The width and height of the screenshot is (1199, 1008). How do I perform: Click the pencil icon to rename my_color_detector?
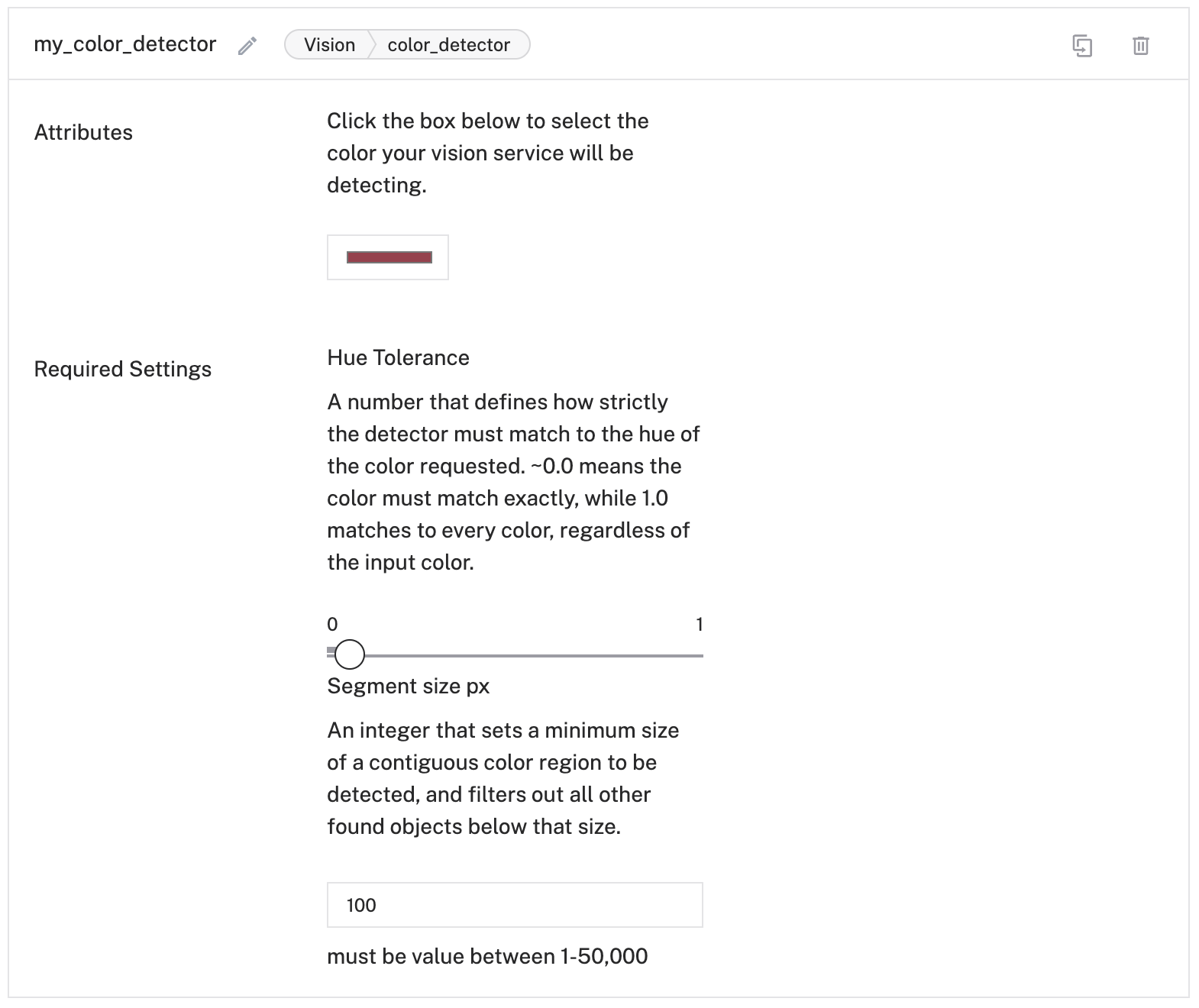pos(247,46)
